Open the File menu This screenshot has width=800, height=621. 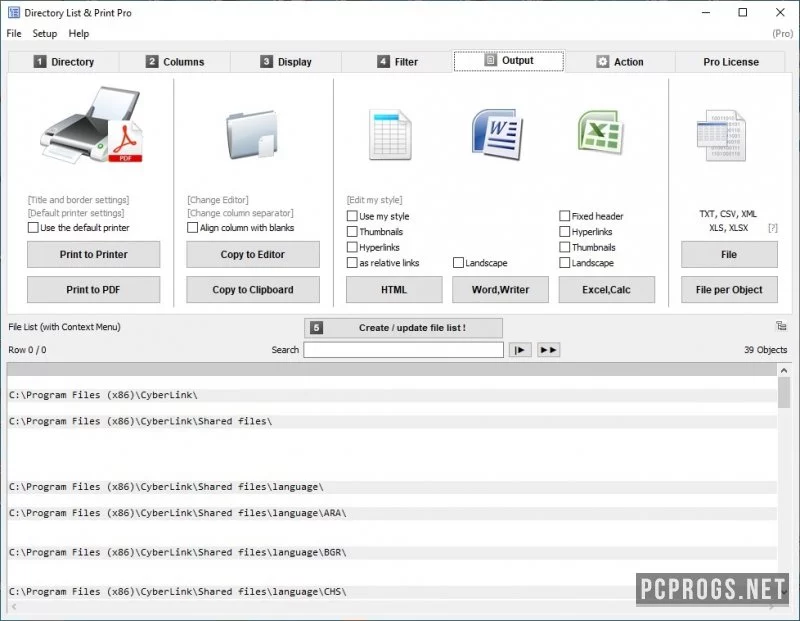pyautogui.click(x=14, y=34)
